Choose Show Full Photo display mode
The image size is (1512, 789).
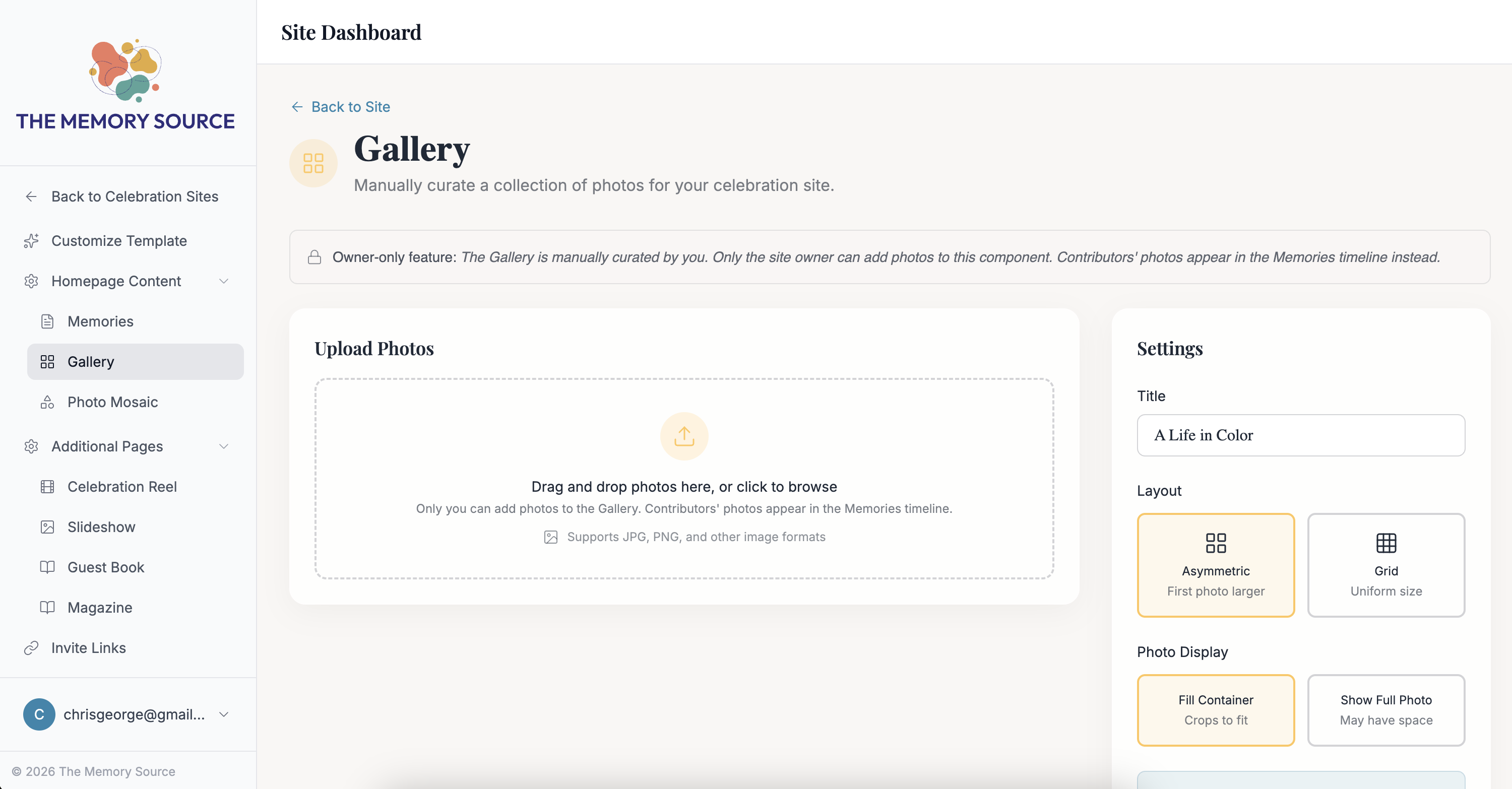click(x=1386, y=710)
